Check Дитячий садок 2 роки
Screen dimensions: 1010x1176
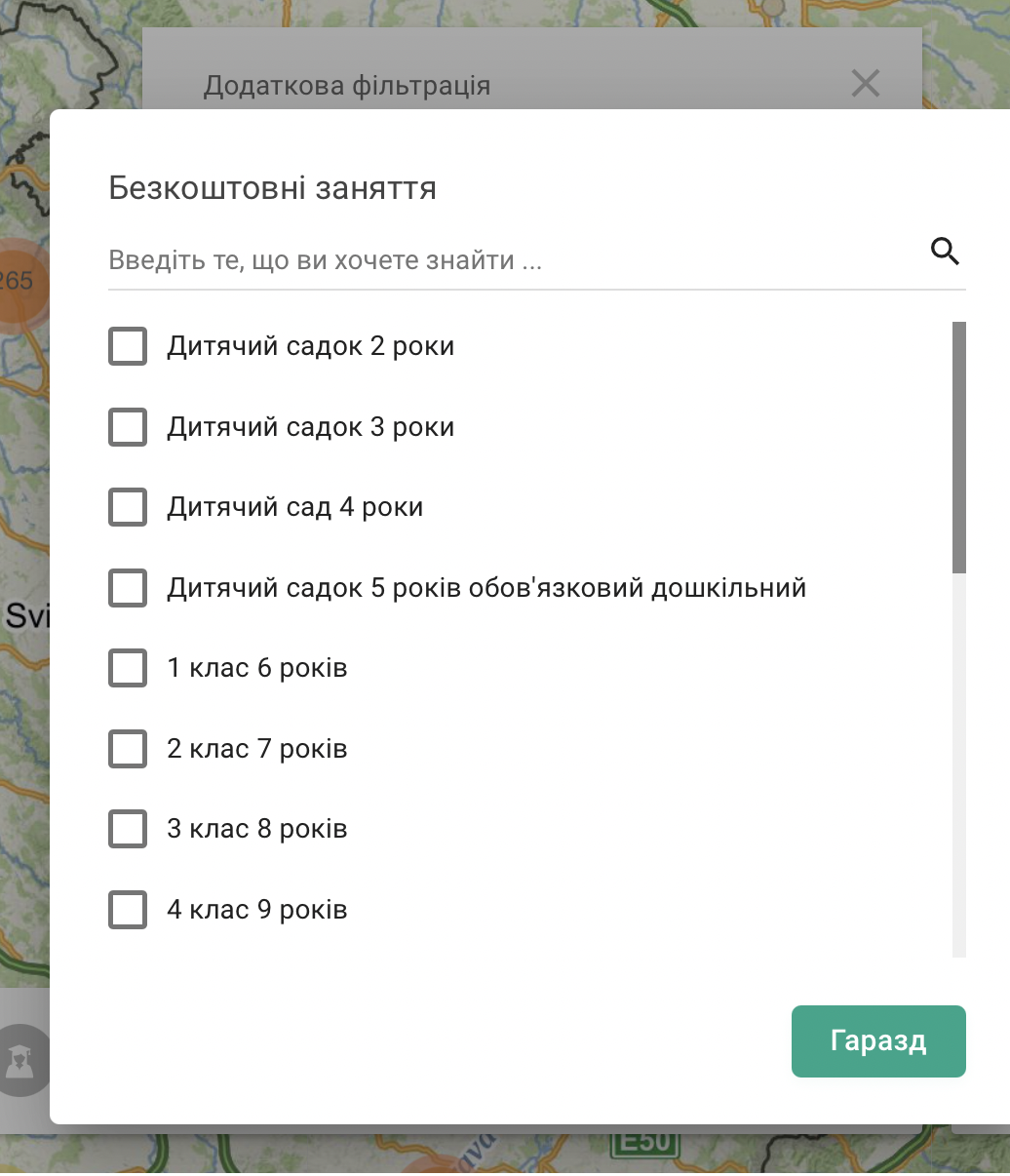pos(128,346)
